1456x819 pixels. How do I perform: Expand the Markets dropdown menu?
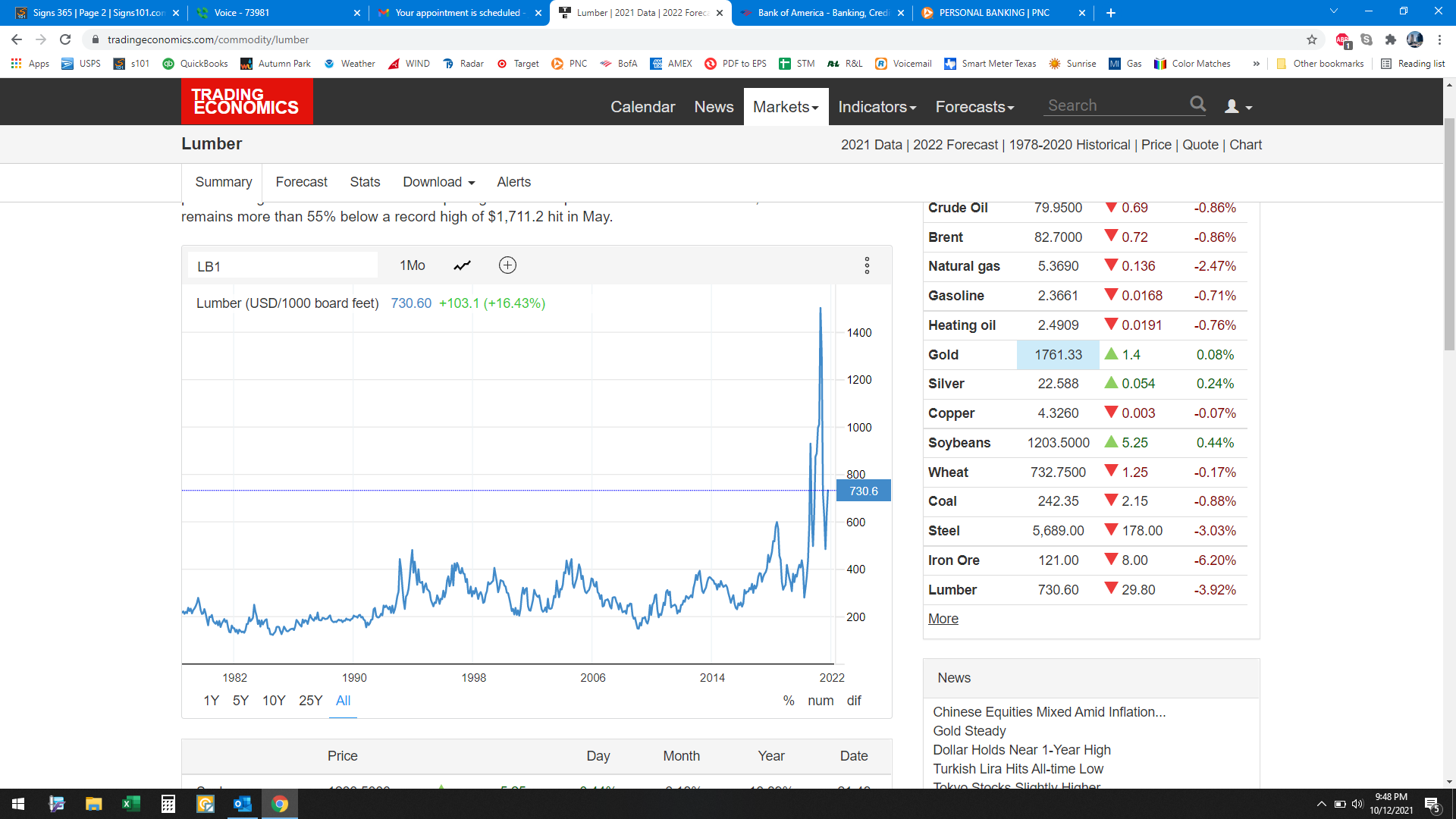tap(786, 107)
